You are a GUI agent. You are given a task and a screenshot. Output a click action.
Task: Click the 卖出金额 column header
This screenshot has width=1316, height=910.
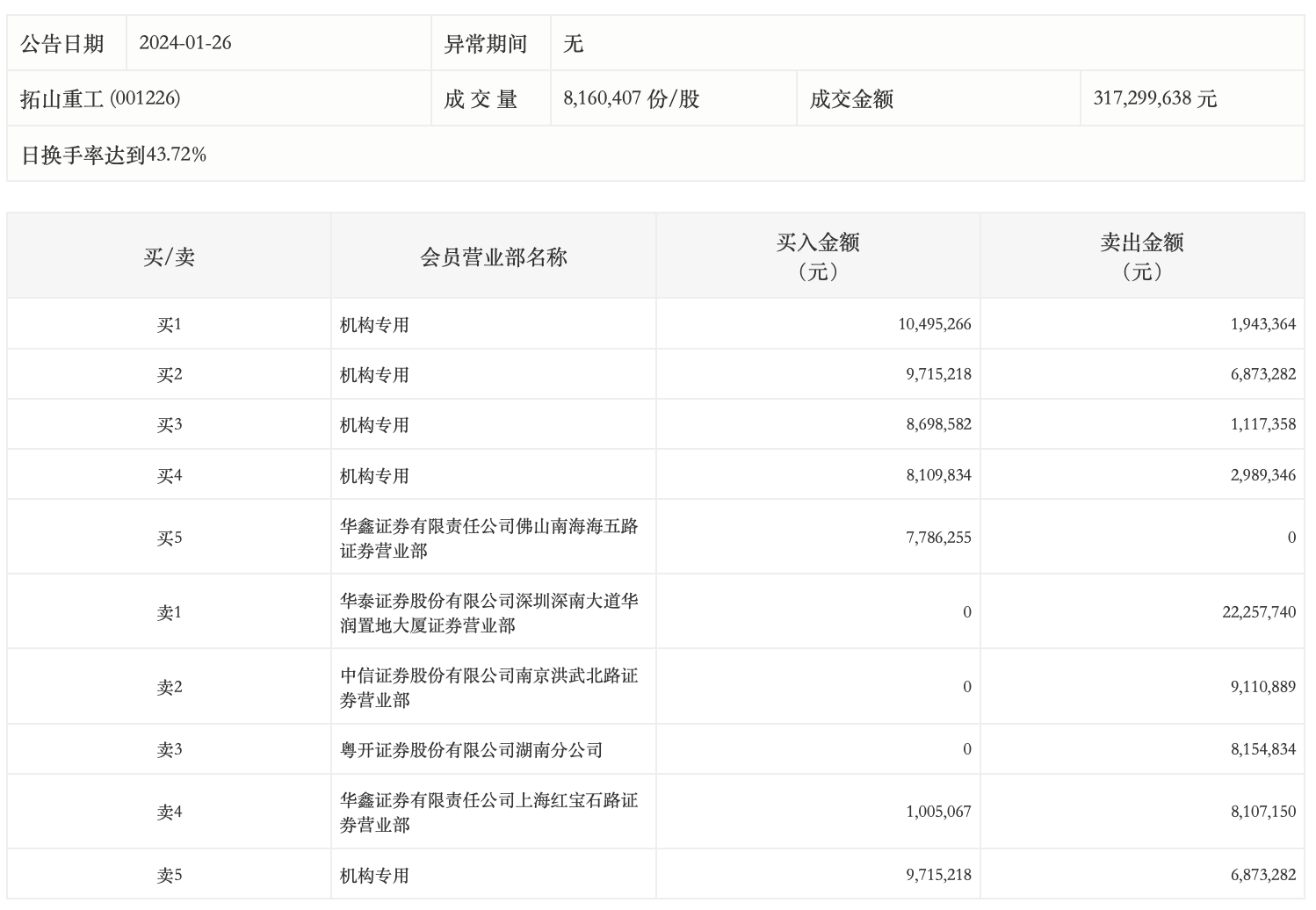(x=1141, y=256)
